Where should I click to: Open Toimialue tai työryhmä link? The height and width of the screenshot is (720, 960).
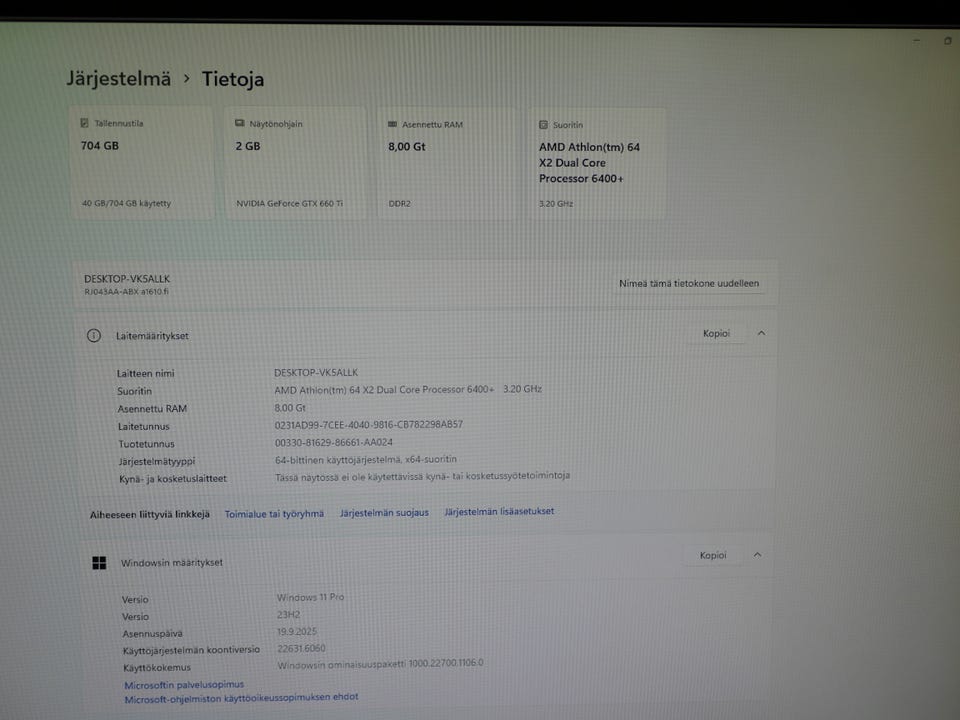(274, 514)
